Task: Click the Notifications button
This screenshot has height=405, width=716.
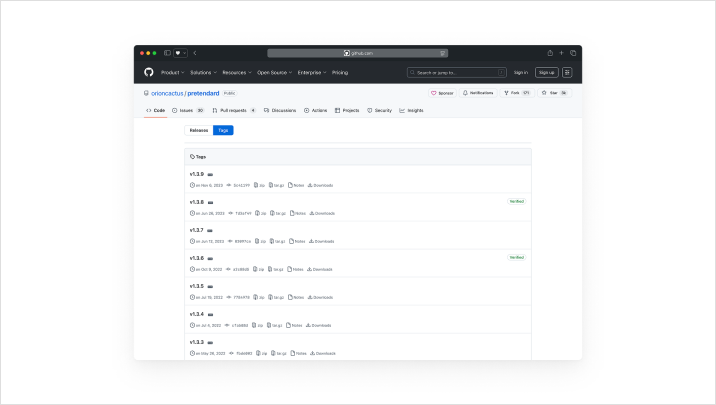Action: tap(478, 93)
